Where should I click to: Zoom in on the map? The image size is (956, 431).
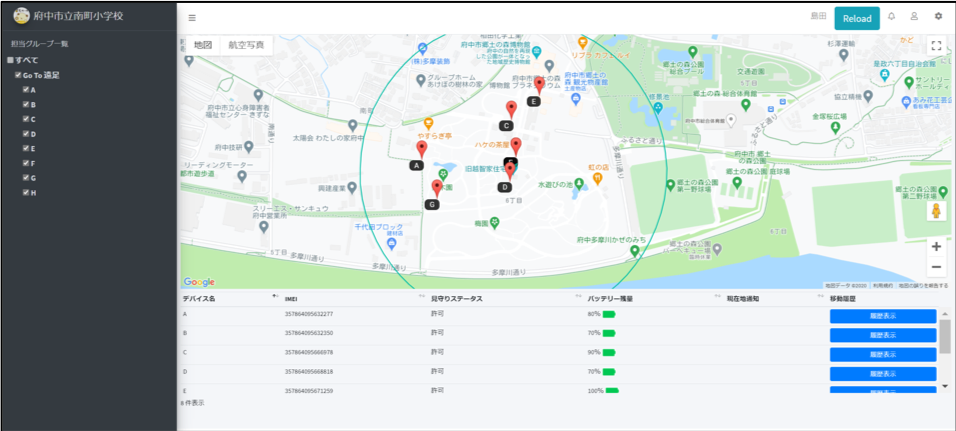coord(936,247)
